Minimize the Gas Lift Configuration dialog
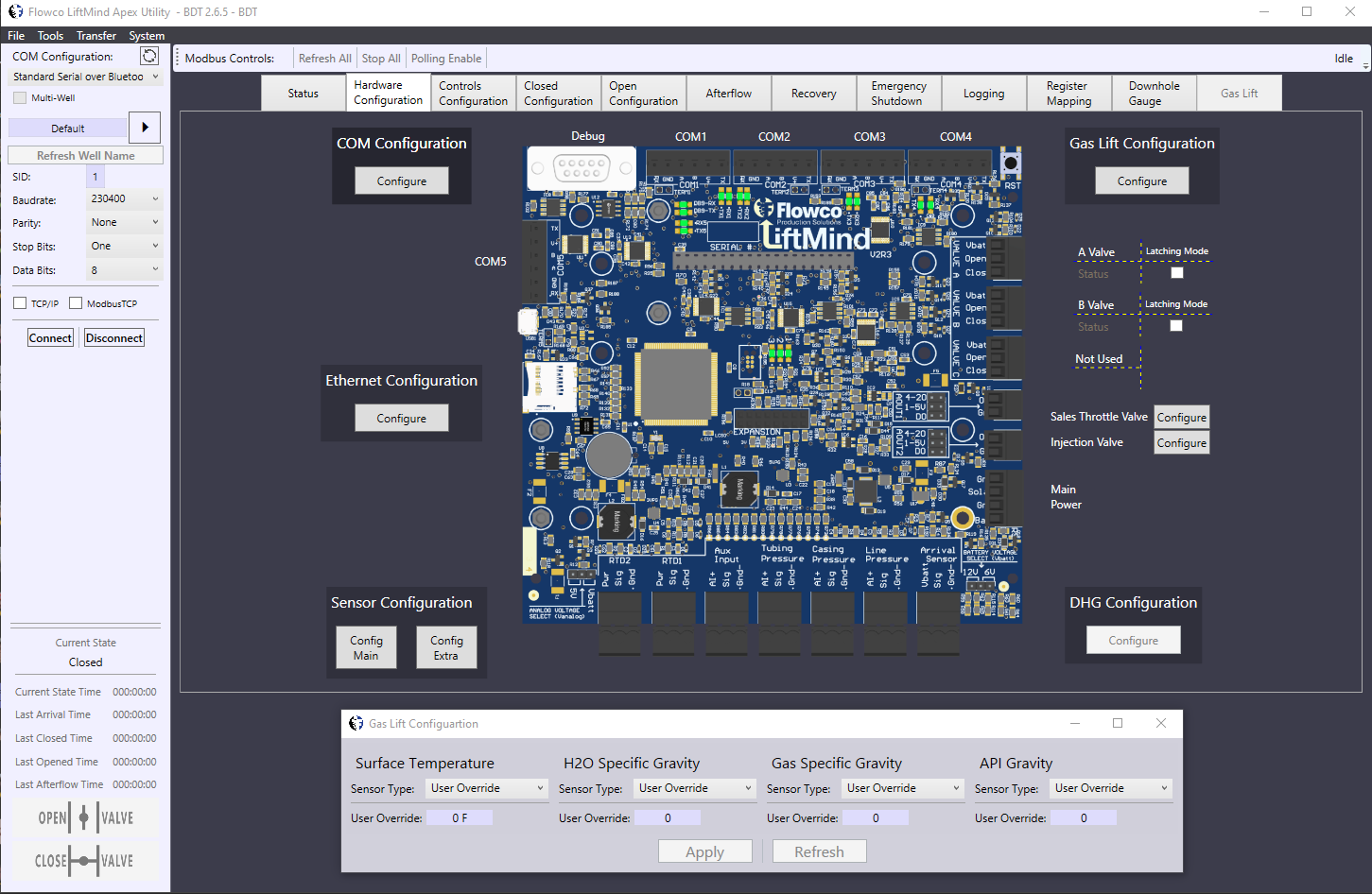 pyautogui.click(x=1075, y=723)
